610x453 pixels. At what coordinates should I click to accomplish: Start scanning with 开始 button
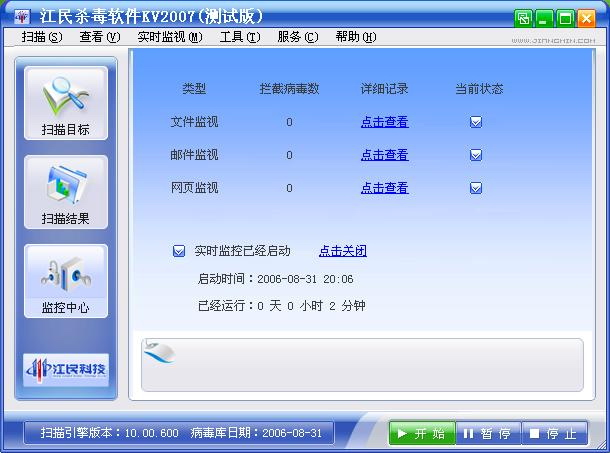point(422,433)
